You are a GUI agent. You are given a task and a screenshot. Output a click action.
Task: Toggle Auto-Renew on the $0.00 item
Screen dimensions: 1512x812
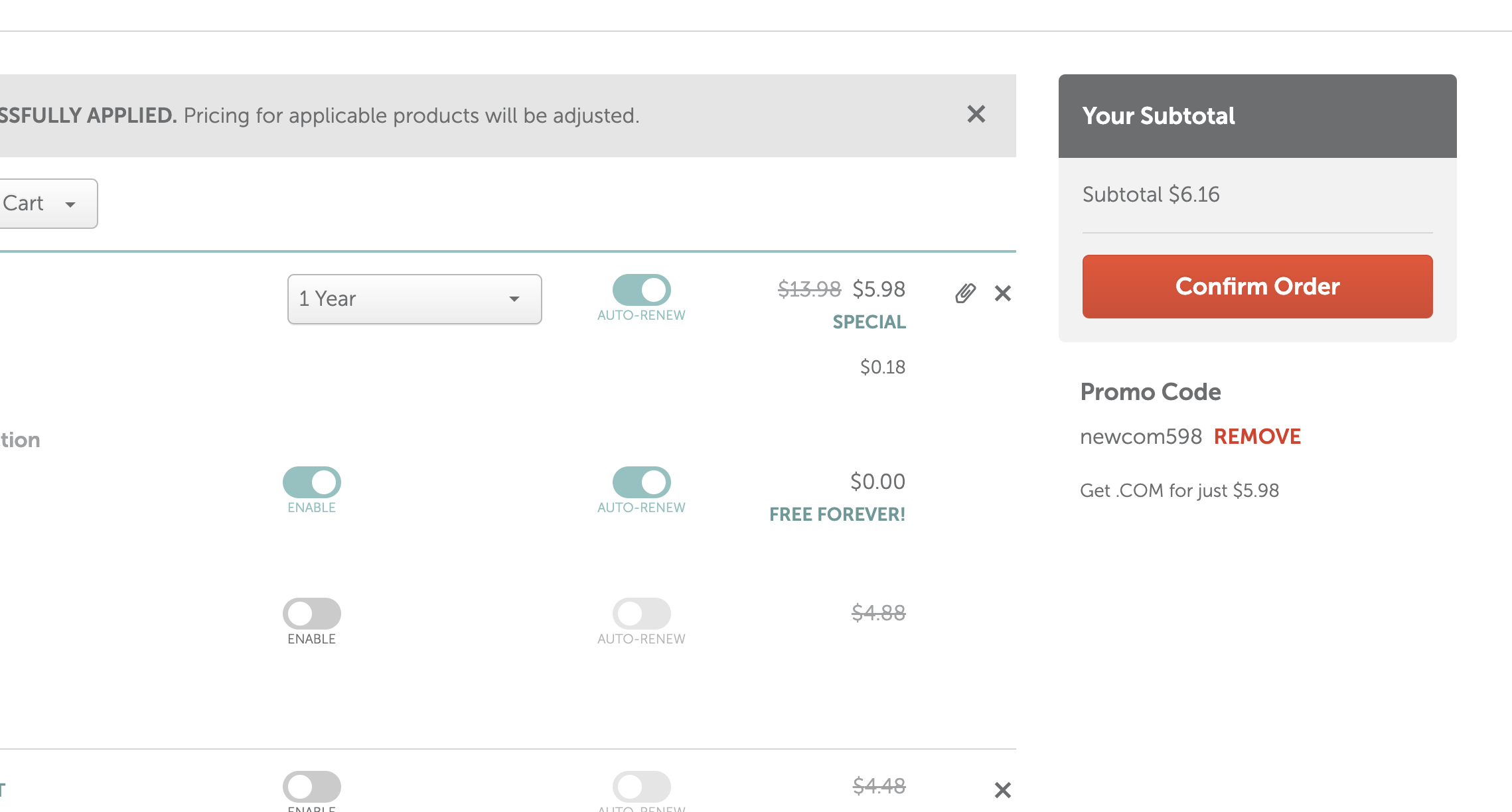tap(641, 482)
